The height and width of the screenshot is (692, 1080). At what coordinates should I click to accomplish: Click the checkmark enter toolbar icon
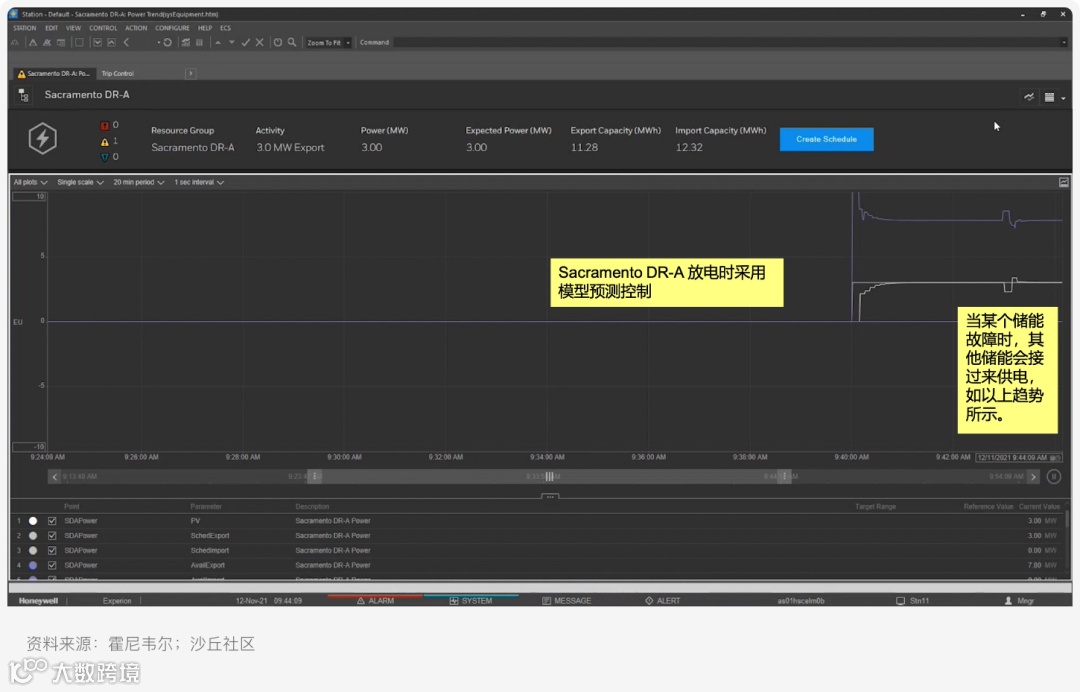pos(245,43)
